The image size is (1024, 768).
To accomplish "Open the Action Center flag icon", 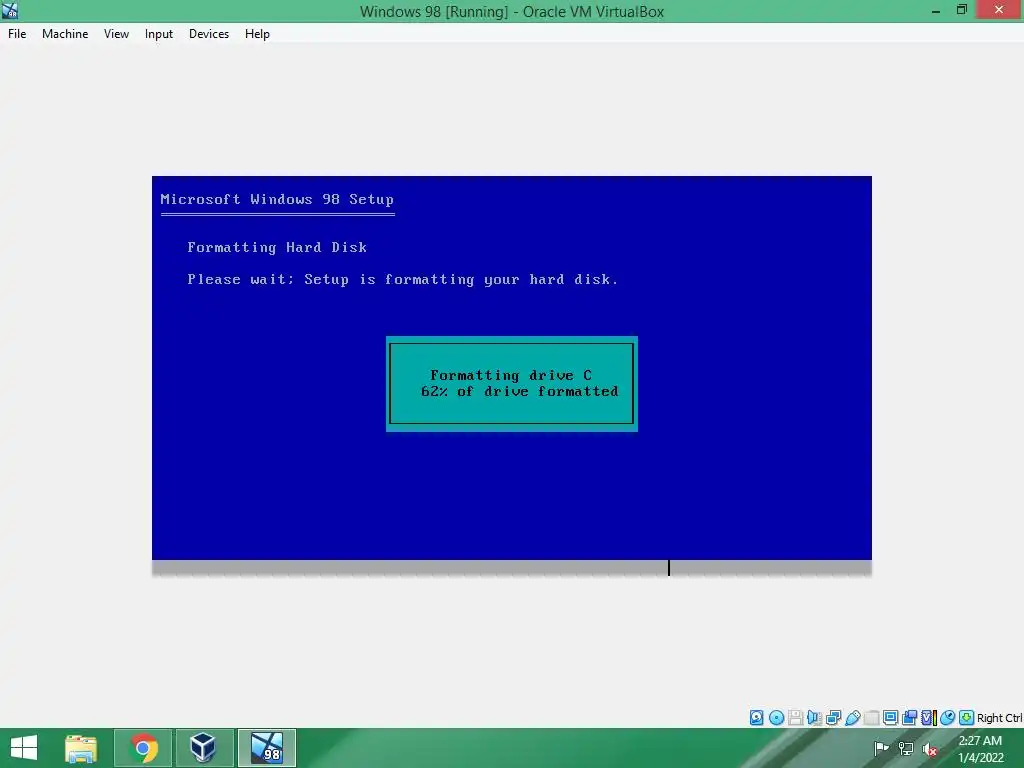I will coord(881,748).
